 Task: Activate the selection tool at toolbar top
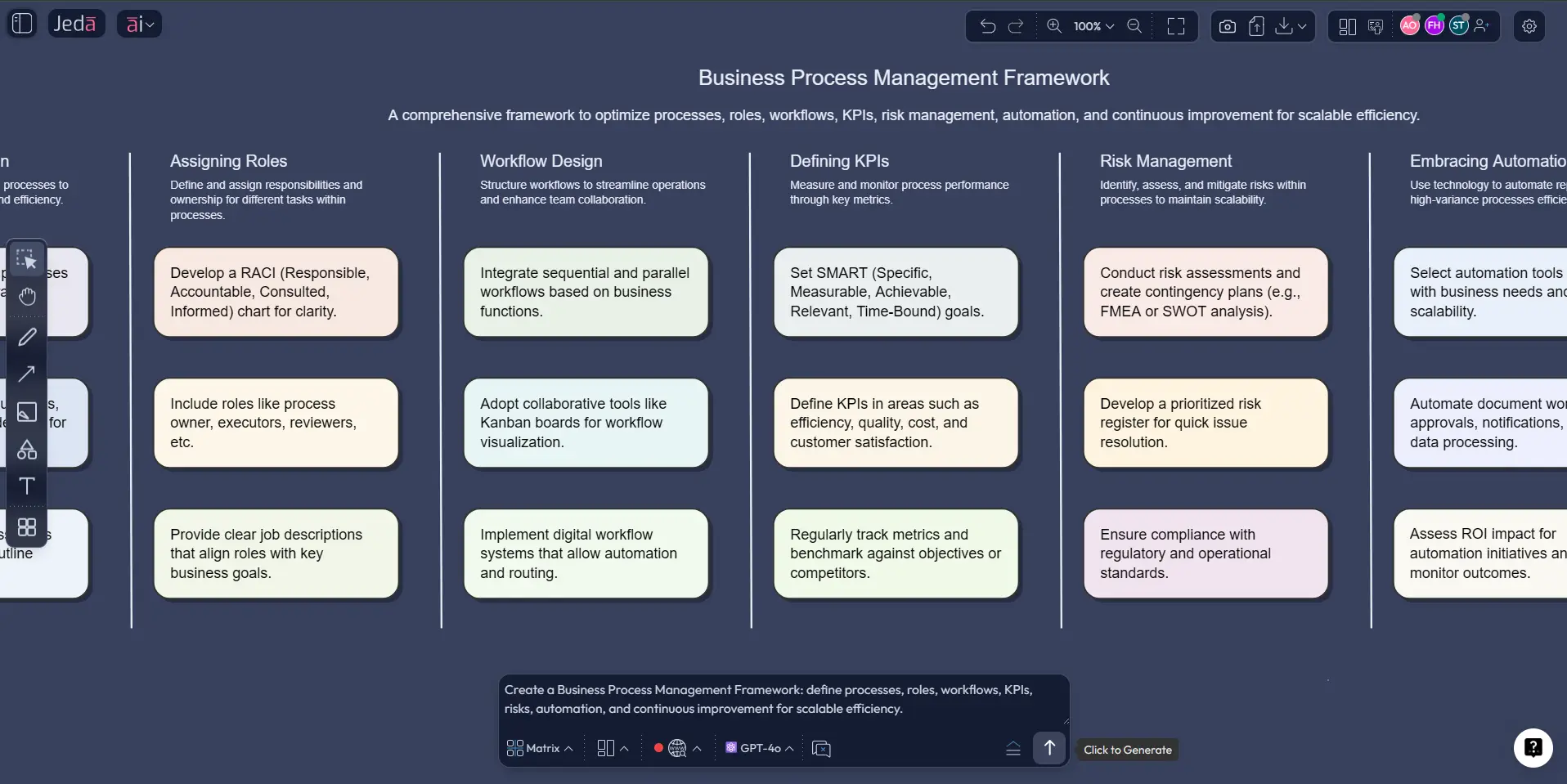(27, 260)
